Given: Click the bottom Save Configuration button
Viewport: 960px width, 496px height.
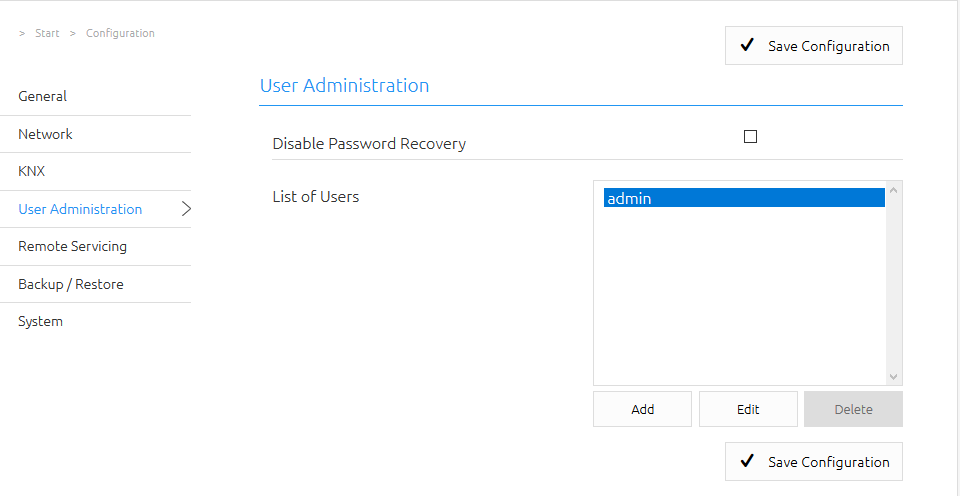Looking at the screenshot, I should tap(814, 461).
